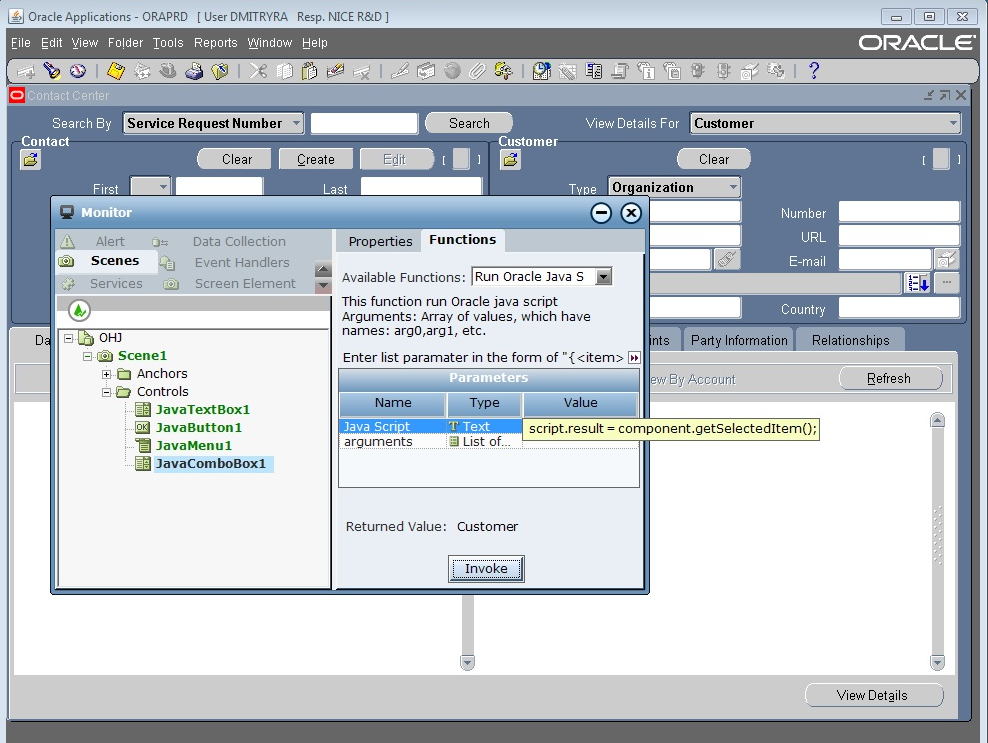This screenshot has height=743, width=988.
Task: Open the Available Functions dropdown
Action: [x=542, y=277]
